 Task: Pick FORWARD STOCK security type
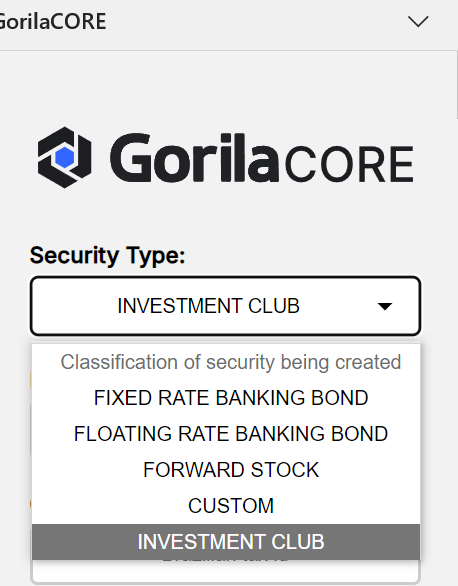click(x=231, y=469)
